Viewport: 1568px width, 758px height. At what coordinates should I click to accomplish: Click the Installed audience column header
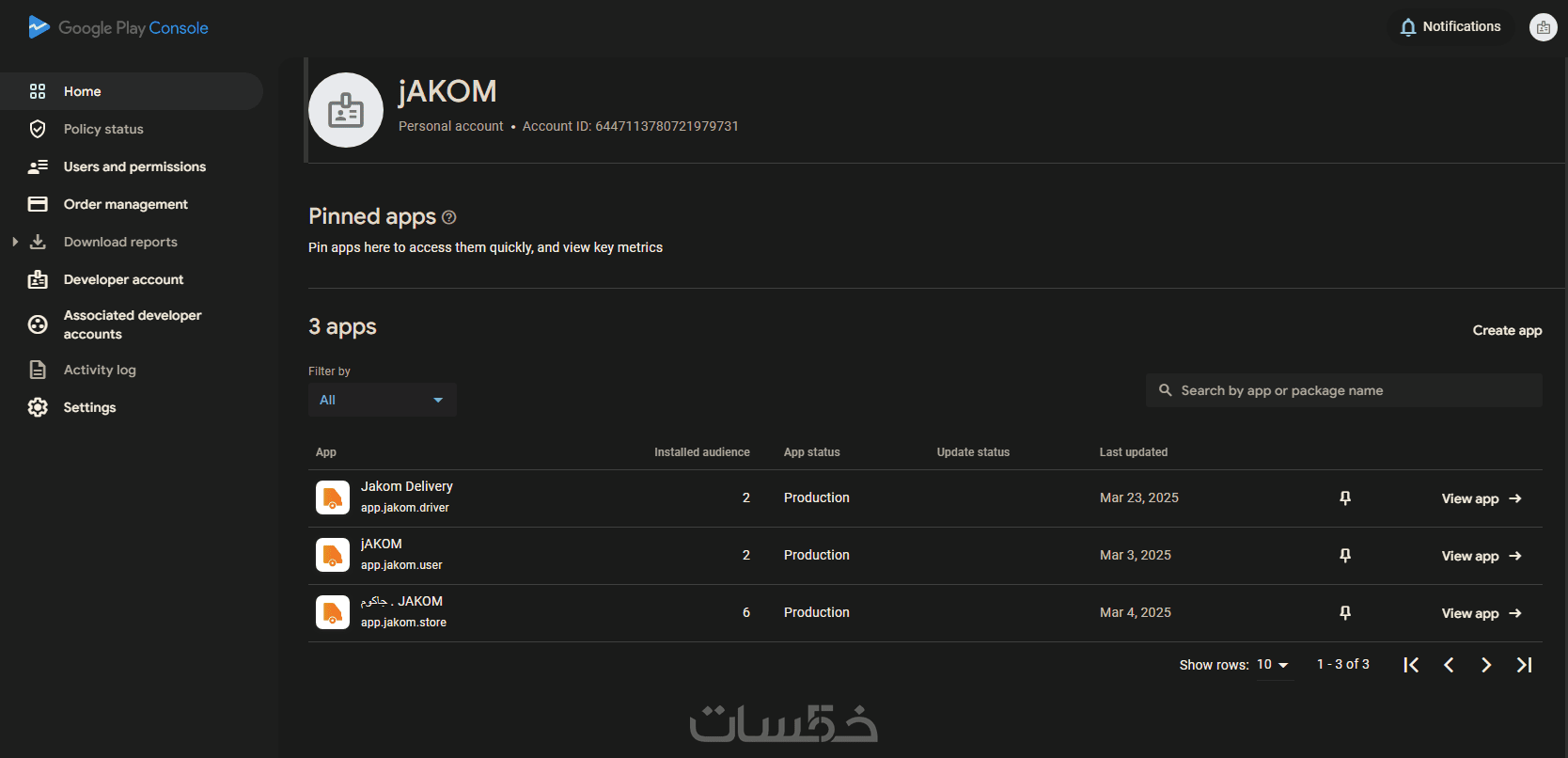pos(702,452)
